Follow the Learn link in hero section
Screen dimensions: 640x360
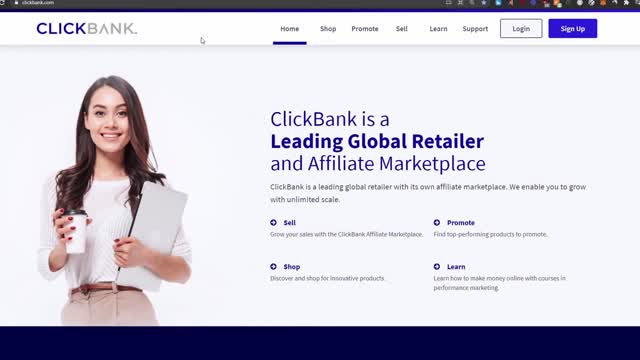(456, 267)
